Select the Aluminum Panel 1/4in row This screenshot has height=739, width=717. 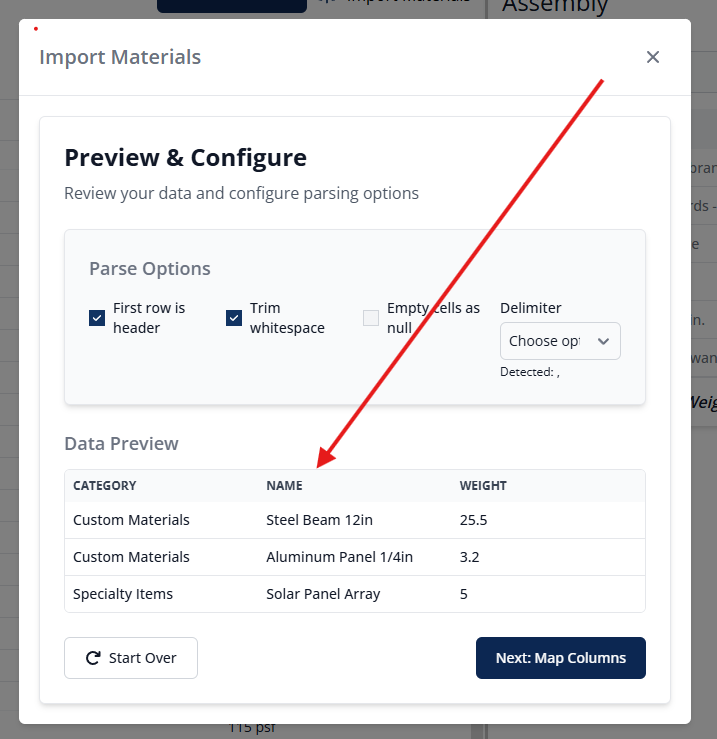pyautogui.click(x=339, y=557)
